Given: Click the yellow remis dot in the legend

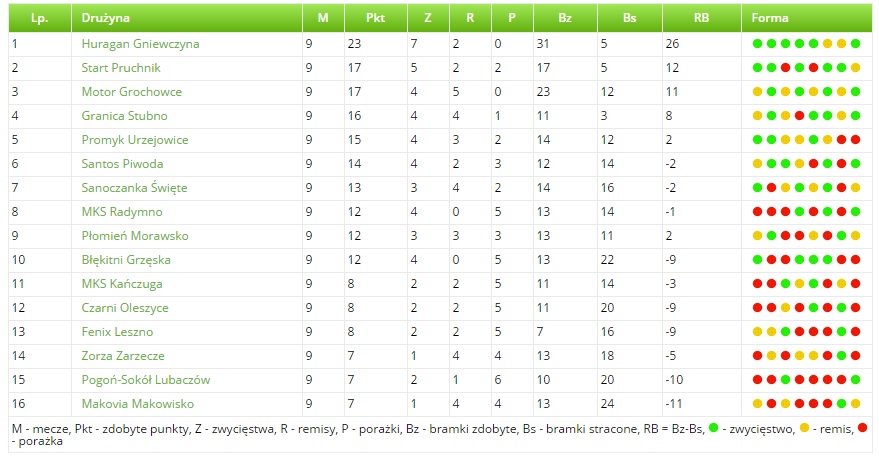Looking at the screenshot, I should [804, 428].
